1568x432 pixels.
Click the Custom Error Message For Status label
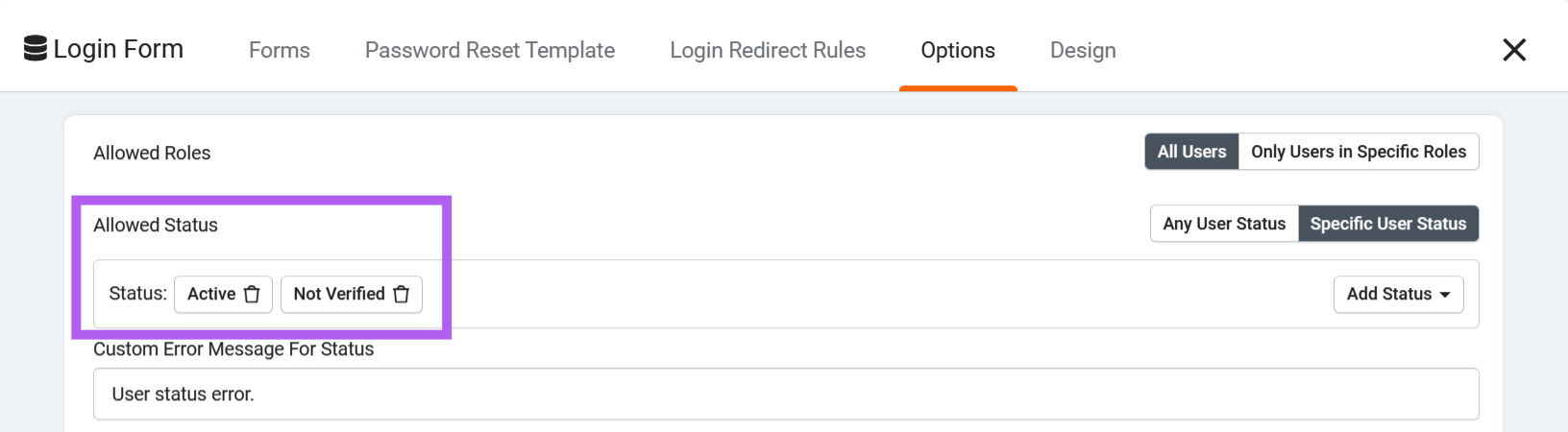(x=233, y=349)
